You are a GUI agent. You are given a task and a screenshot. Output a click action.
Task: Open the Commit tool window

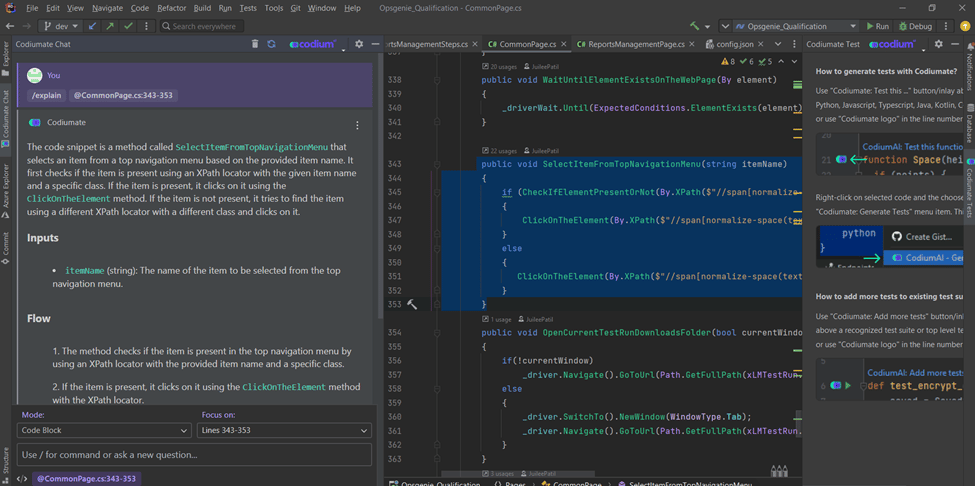coord(6,249)
